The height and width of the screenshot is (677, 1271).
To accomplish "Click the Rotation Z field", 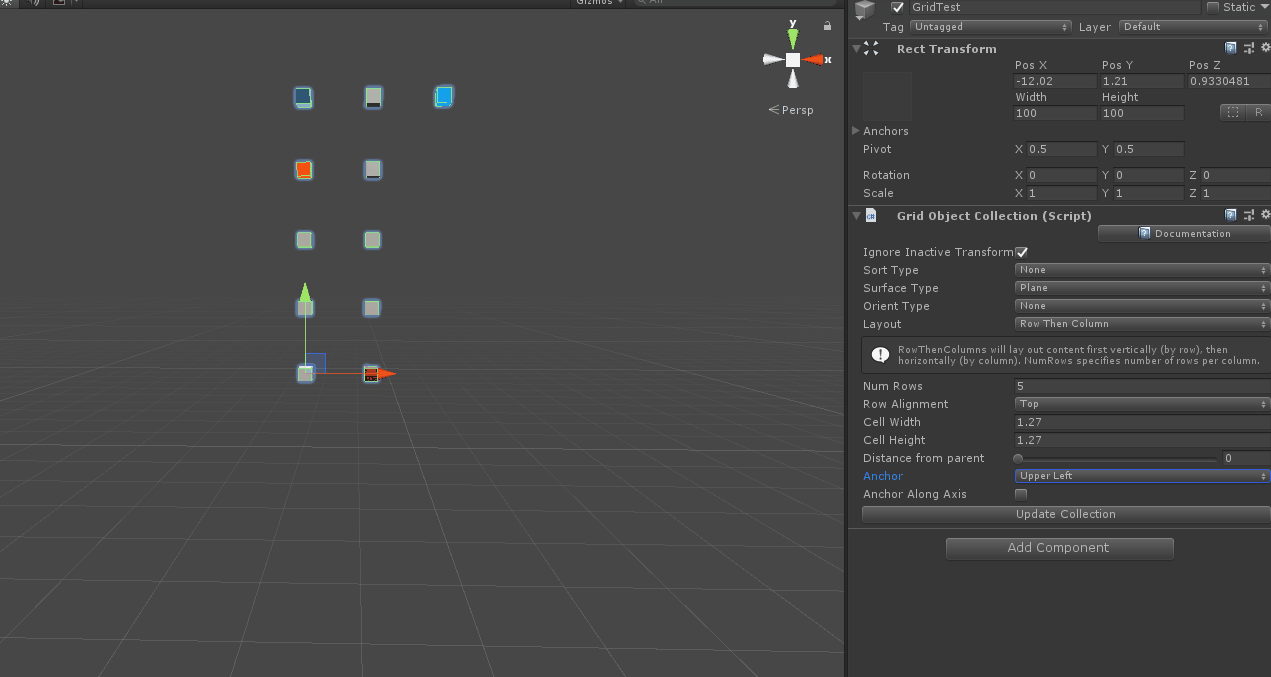I will [1236, 175].
